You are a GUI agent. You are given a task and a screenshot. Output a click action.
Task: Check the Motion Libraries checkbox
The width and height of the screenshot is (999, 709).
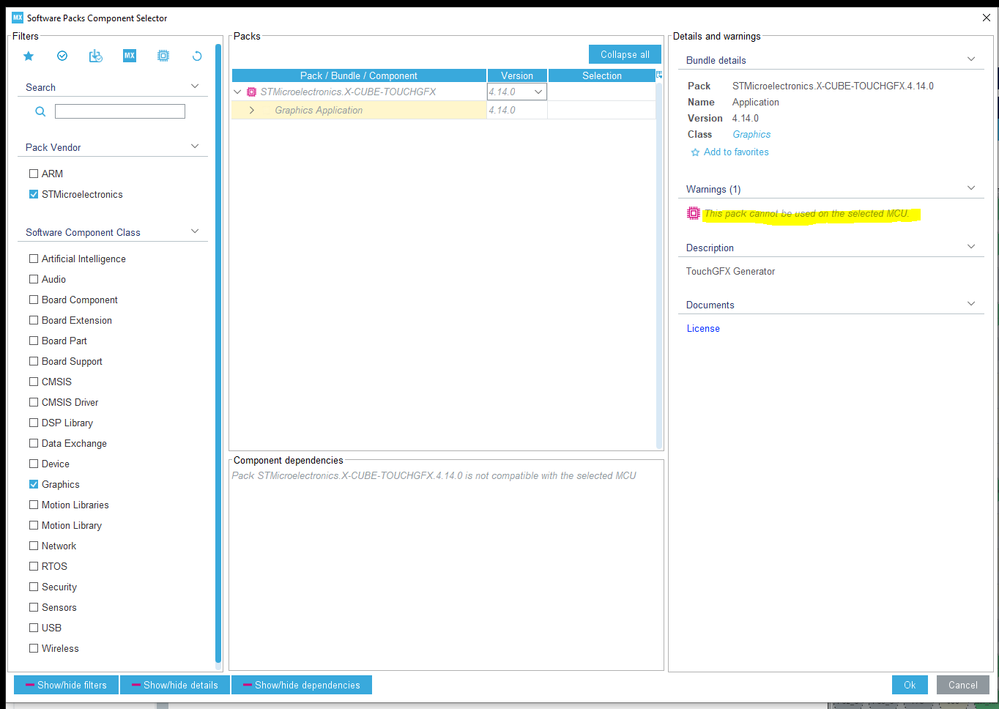pyautogui.click(x=33, y=505)
